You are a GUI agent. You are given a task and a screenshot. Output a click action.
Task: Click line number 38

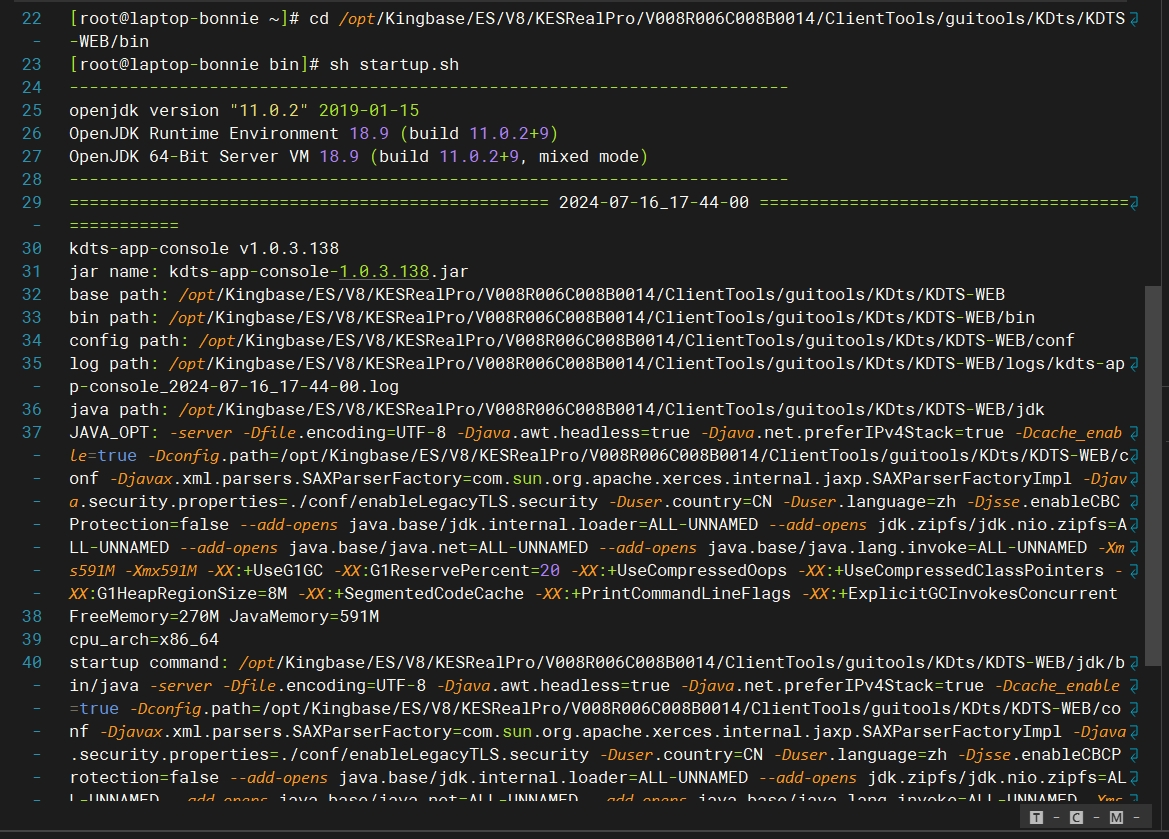(x=31, y=617)
